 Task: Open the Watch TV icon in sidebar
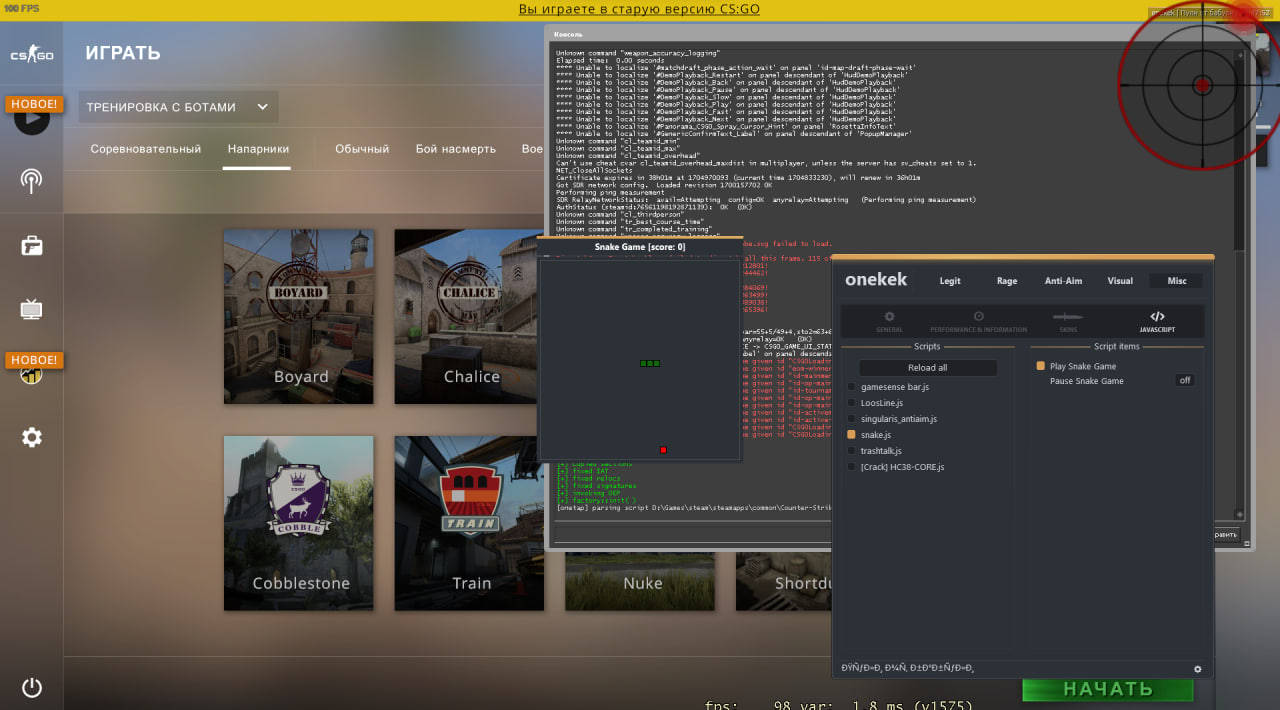point(32,309)
